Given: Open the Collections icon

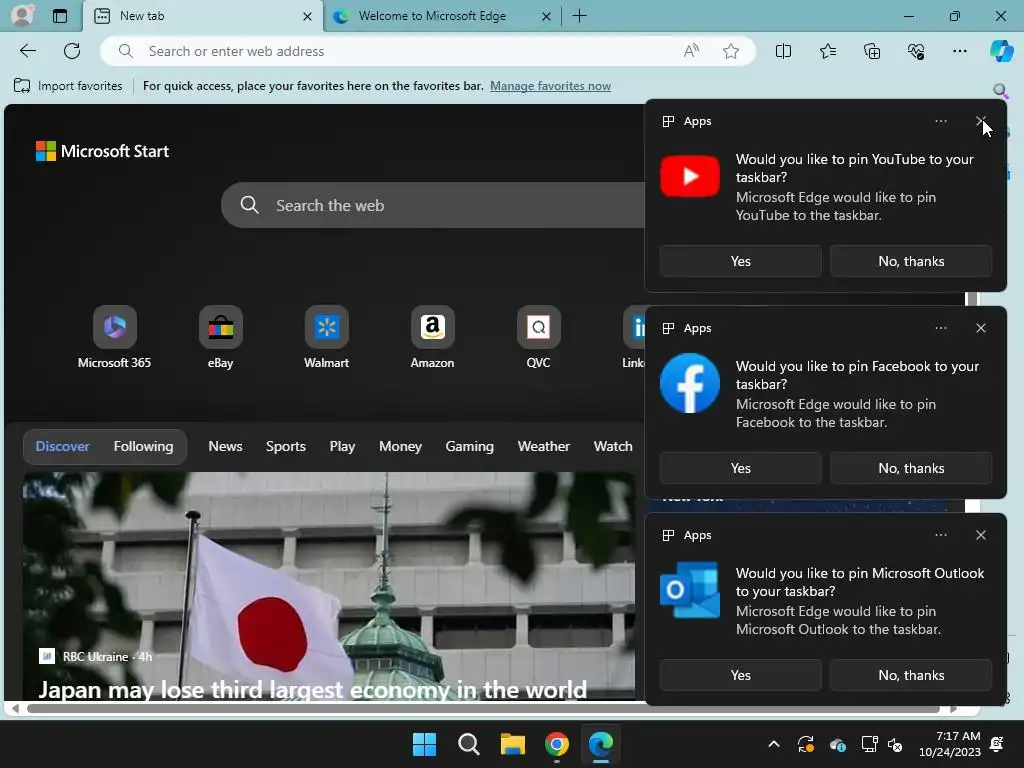Looking at the screenshot, I should 872,51.
